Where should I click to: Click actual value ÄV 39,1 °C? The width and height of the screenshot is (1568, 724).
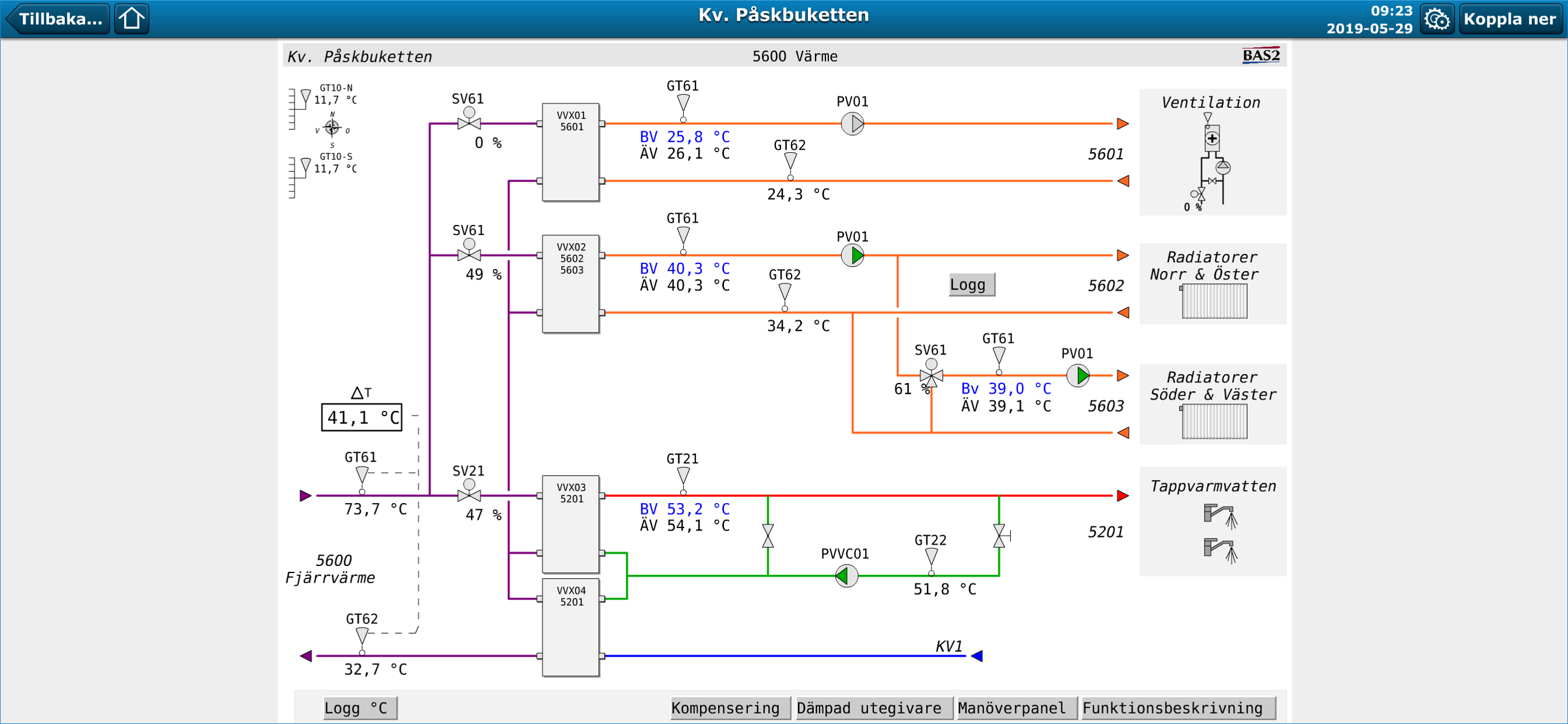pos(1006,406)
